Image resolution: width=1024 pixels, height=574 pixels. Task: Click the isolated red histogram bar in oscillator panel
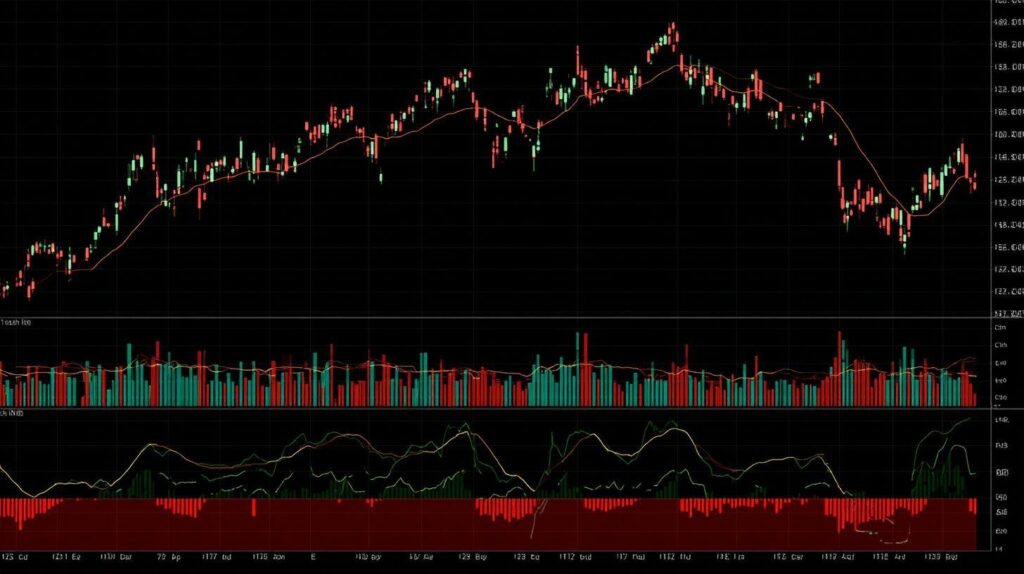click(253, 507)
